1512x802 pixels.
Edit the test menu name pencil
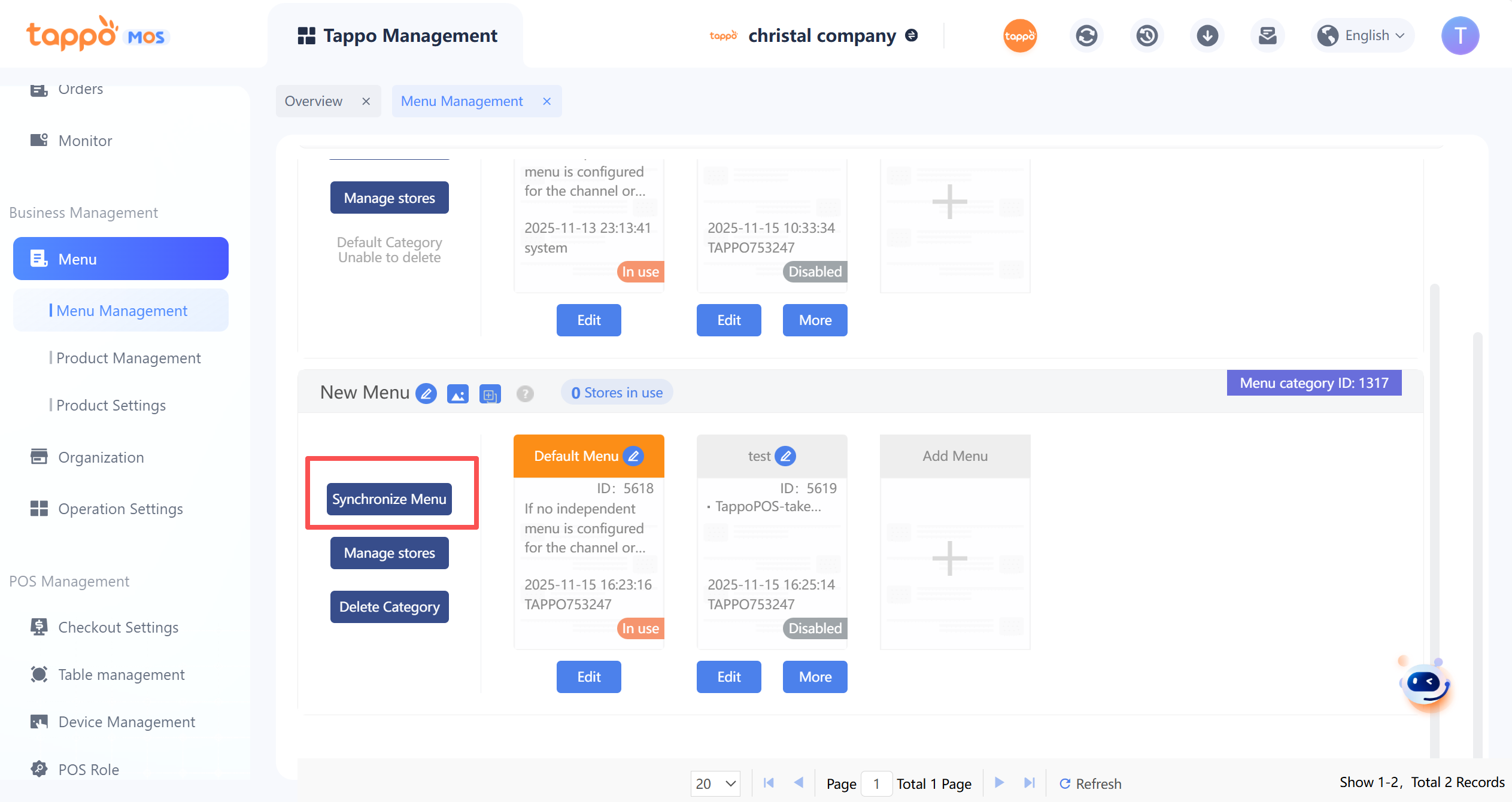pos(785,456)
